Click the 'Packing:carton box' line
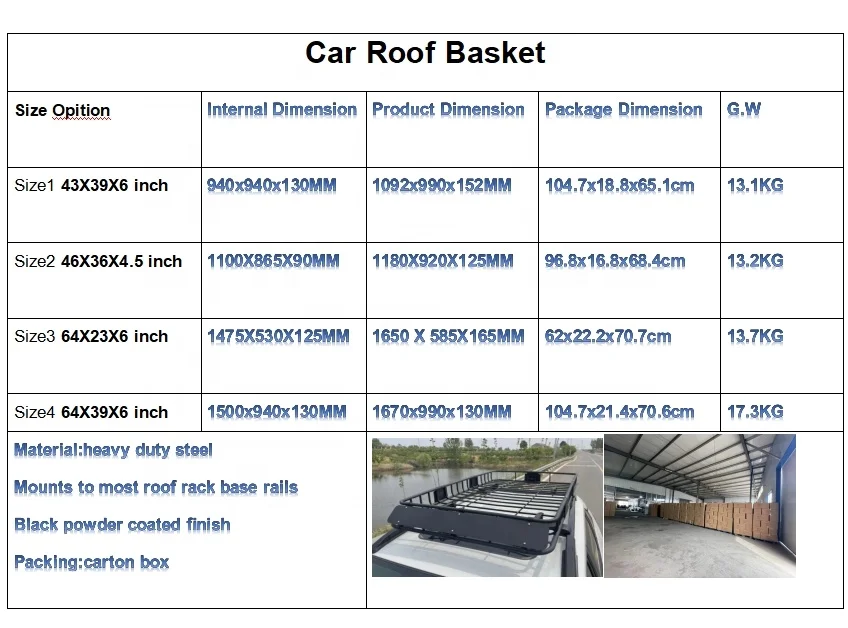Screen dimensions: 848x628 point(91,563)
